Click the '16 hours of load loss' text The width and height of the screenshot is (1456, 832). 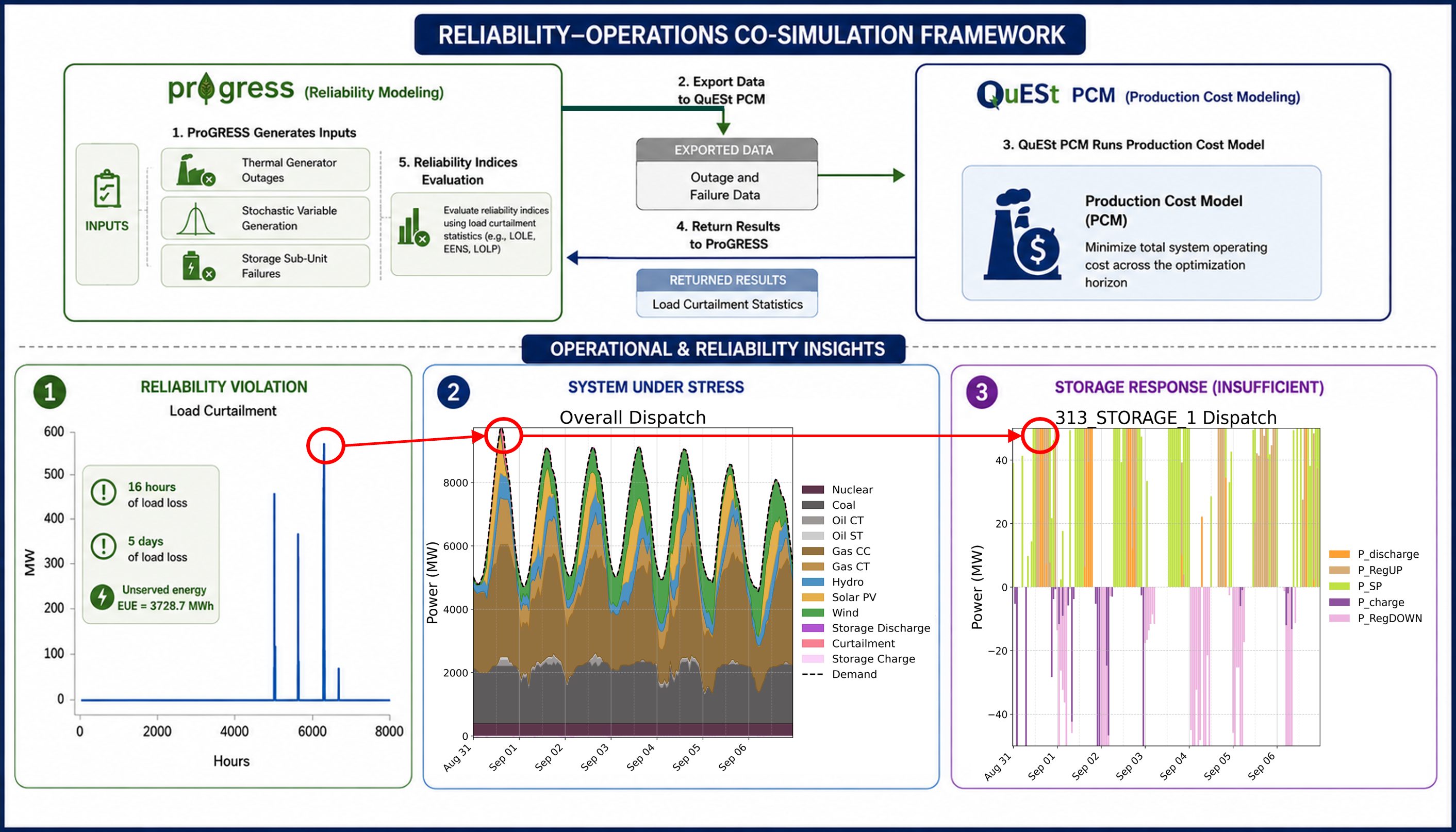[x=157, y=495]
